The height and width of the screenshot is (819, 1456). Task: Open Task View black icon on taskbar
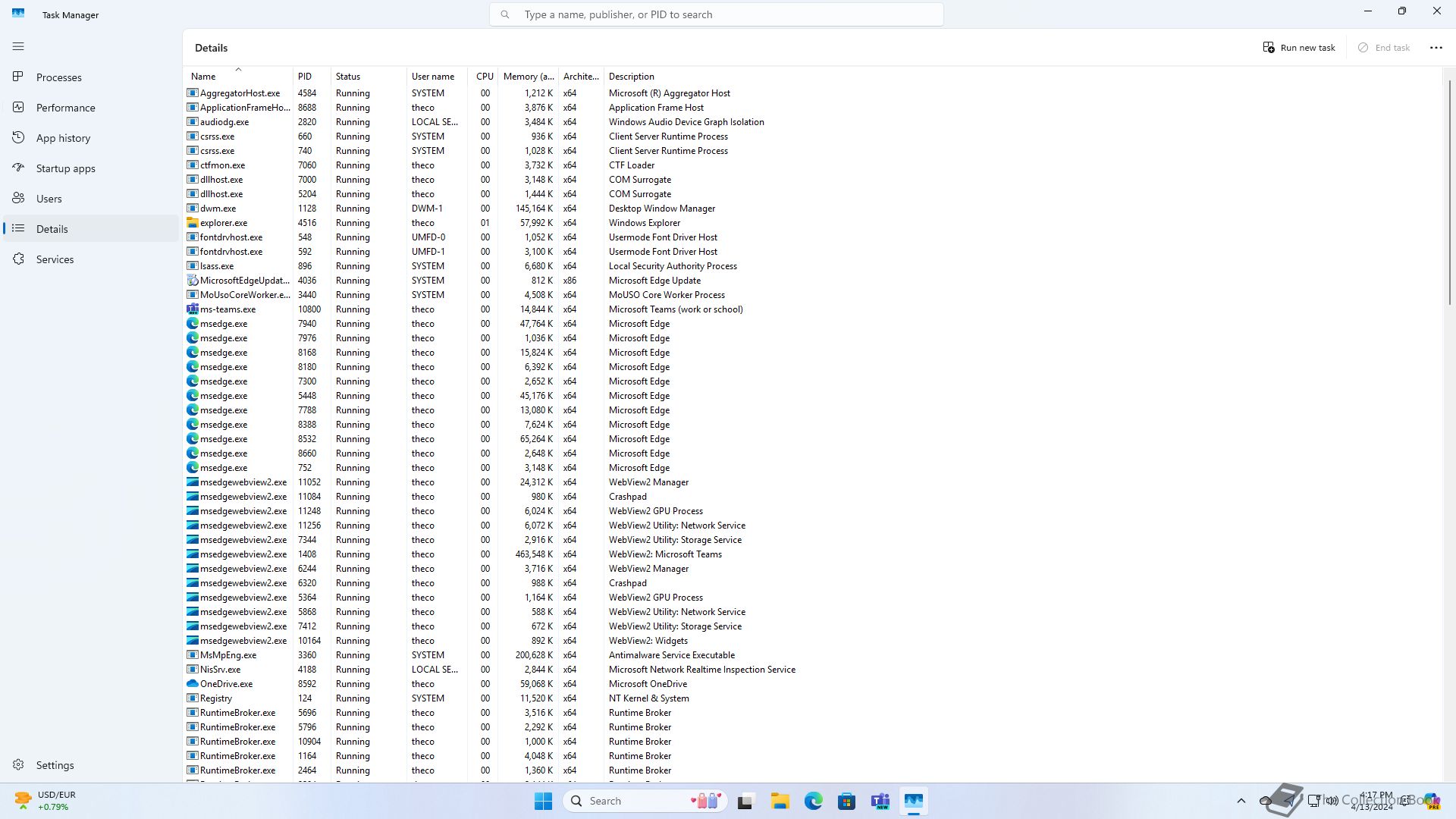click(x=745, y=801)
